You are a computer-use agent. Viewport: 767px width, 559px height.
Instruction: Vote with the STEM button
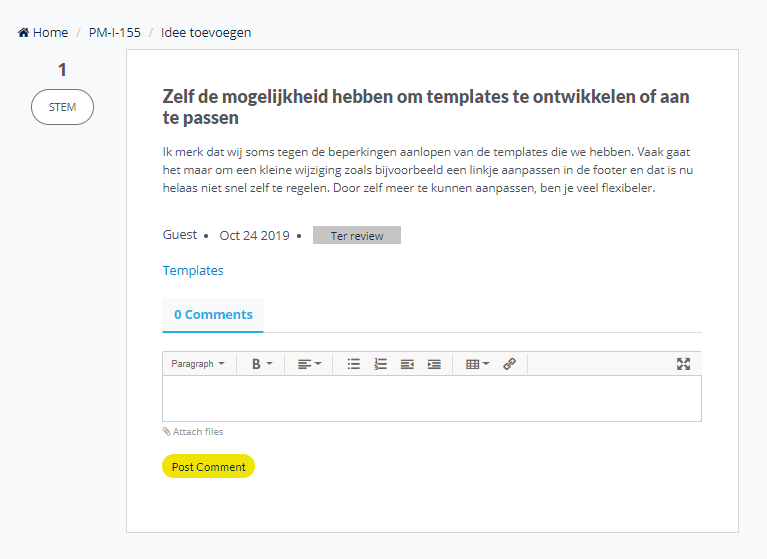(62, 107)
